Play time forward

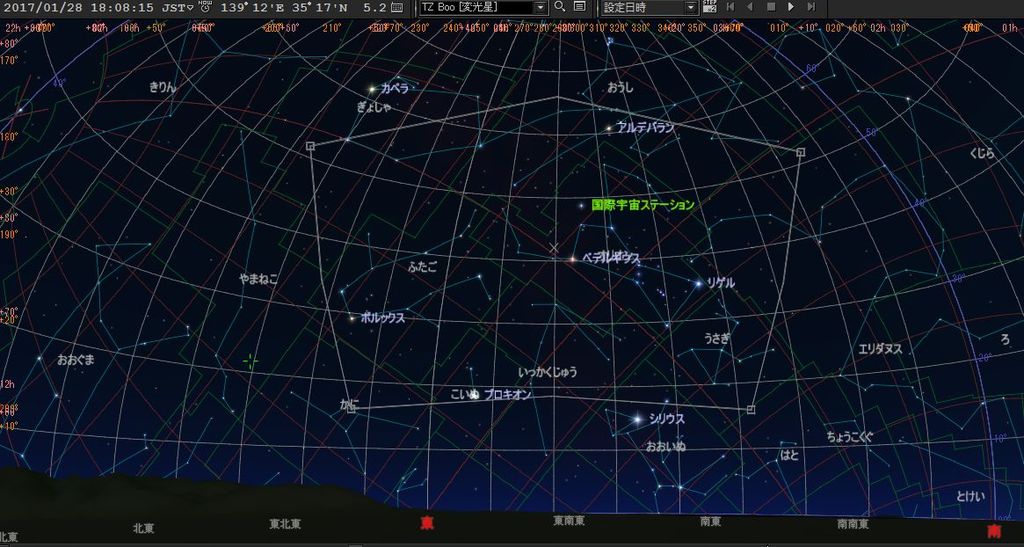[791, 7]
